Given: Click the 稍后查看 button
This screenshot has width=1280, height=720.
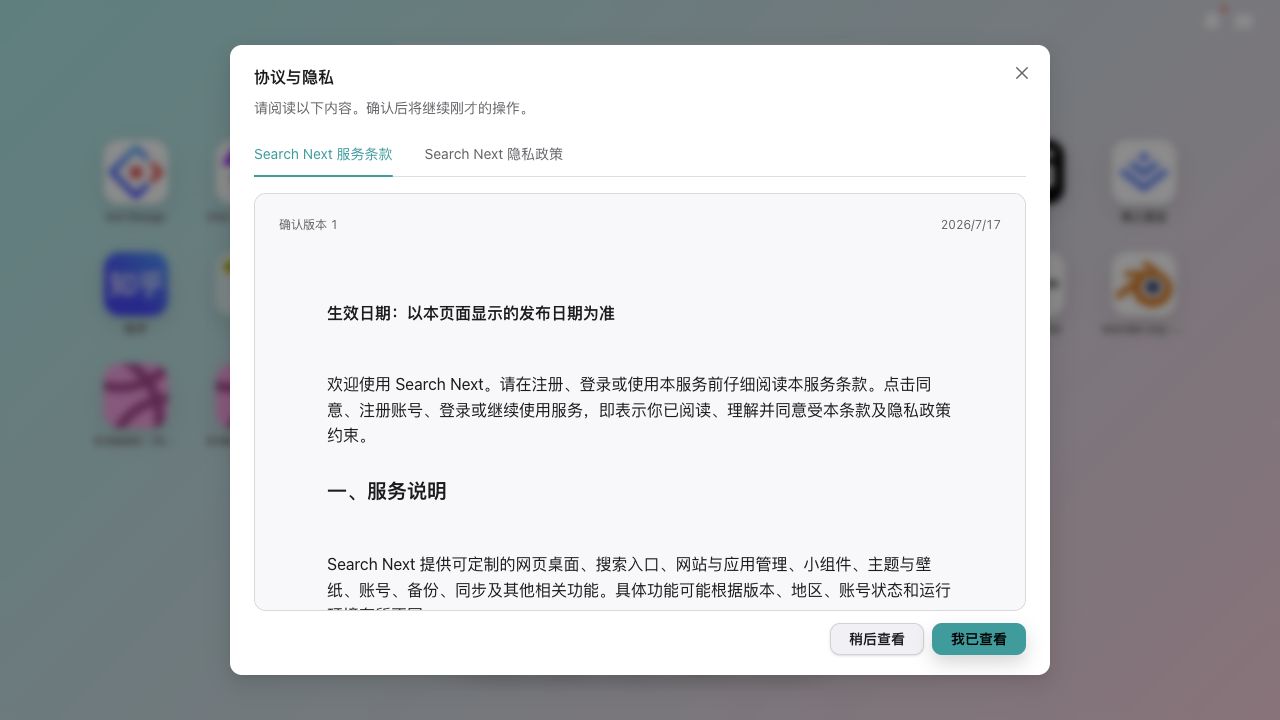Looking at the screenshot, I should [x=876, y=639].
